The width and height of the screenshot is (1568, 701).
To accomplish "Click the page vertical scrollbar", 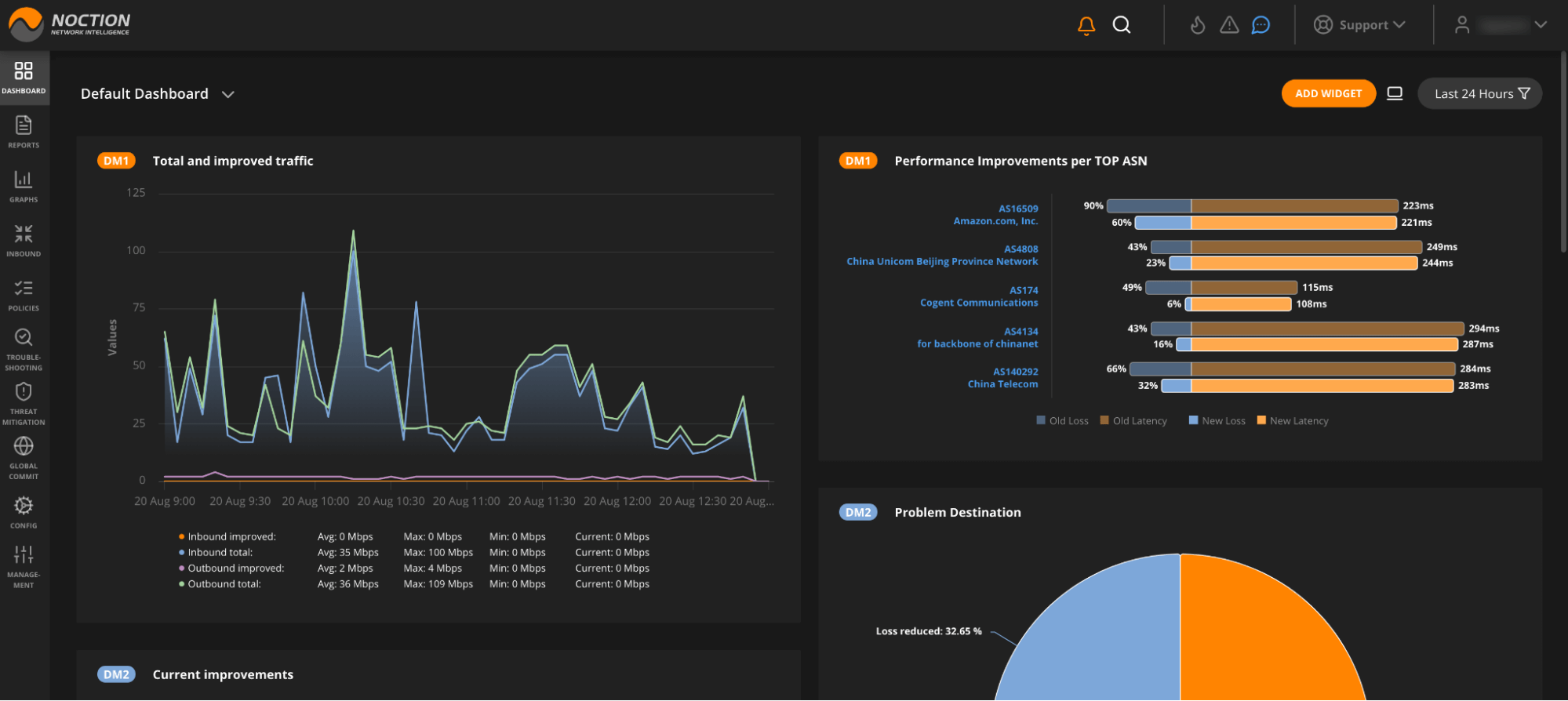I will [1563, 153].
